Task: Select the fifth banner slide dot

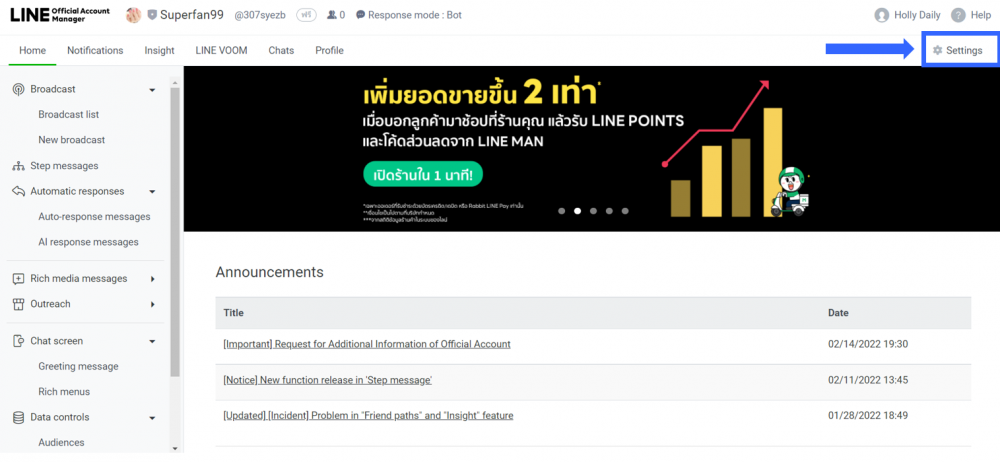Action: [x=625, y=211]
